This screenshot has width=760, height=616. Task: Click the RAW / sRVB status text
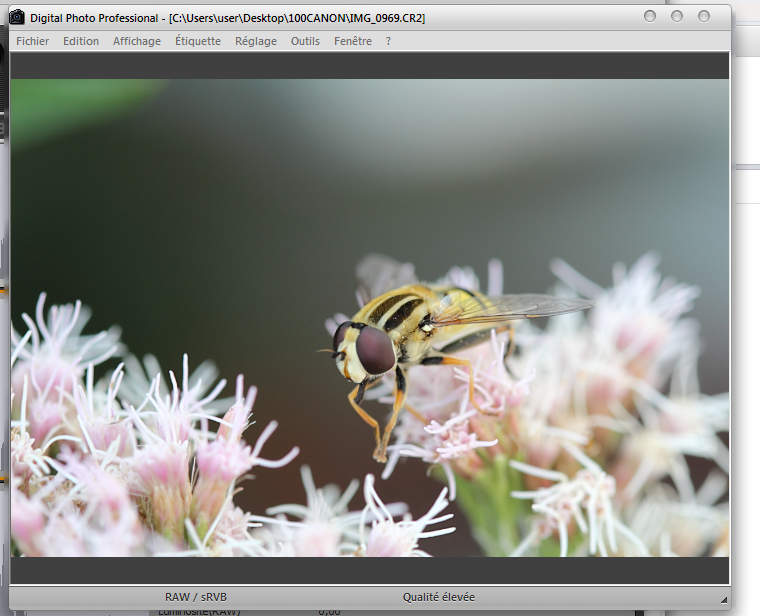tap(196, 597)
